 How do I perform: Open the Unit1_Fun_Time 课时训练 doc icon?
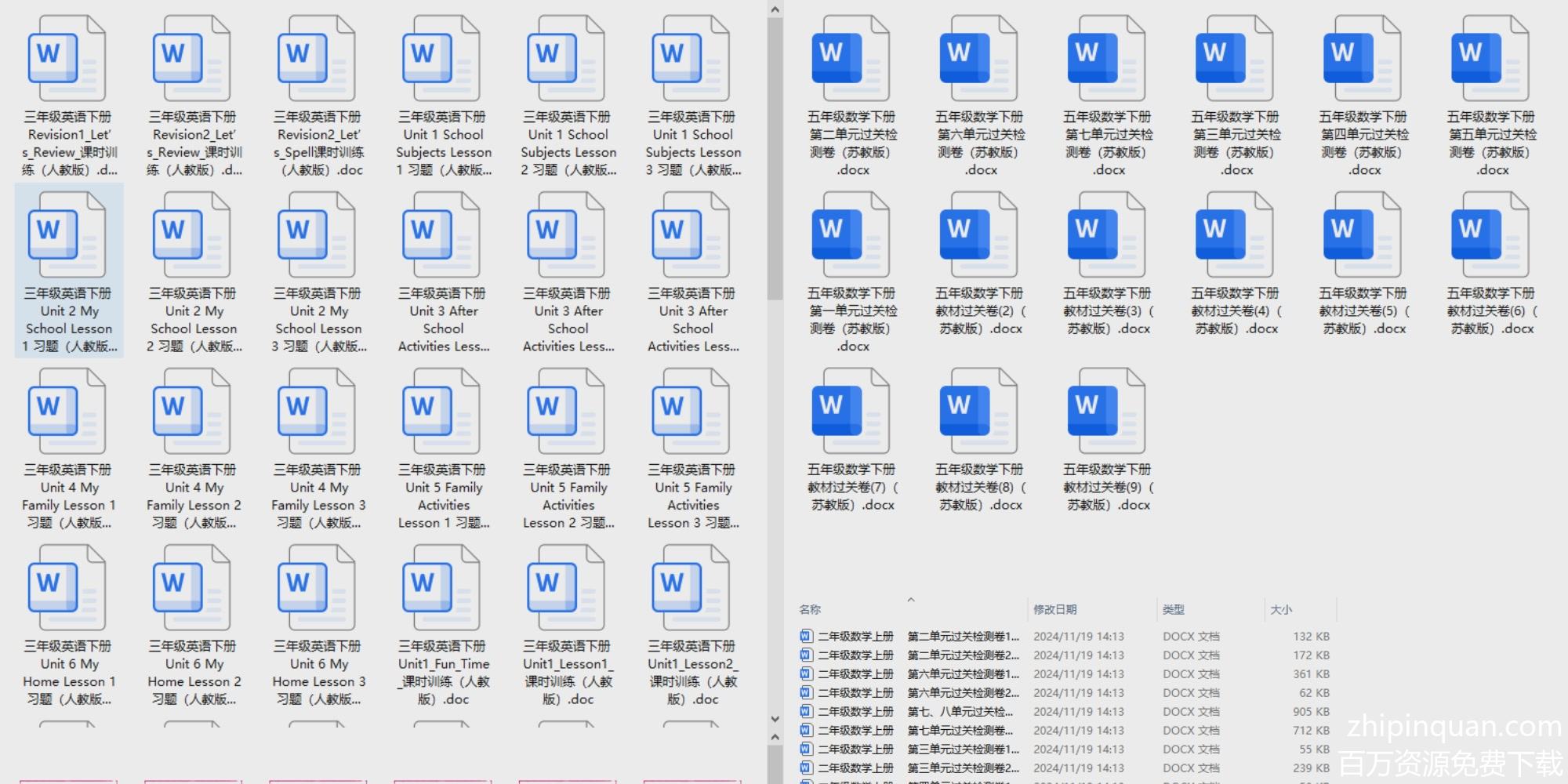click(x=441, y=588)
